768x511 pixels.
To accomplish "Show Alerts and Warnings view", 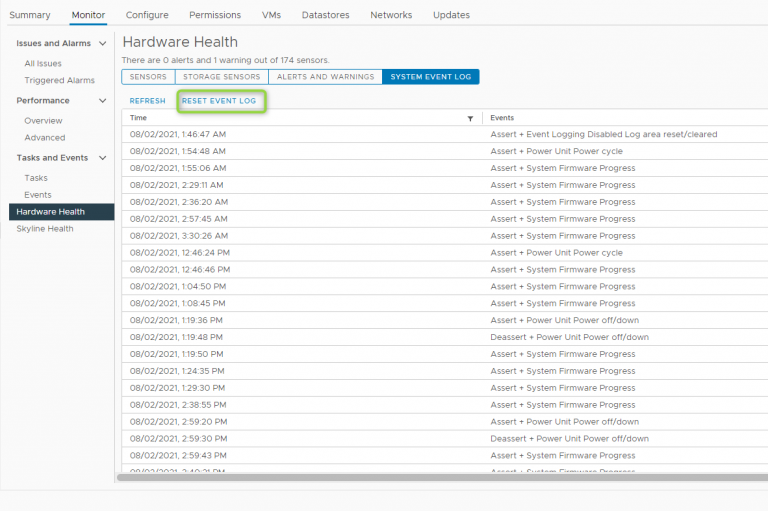I will pyautogui.click(x=325, y=77).
